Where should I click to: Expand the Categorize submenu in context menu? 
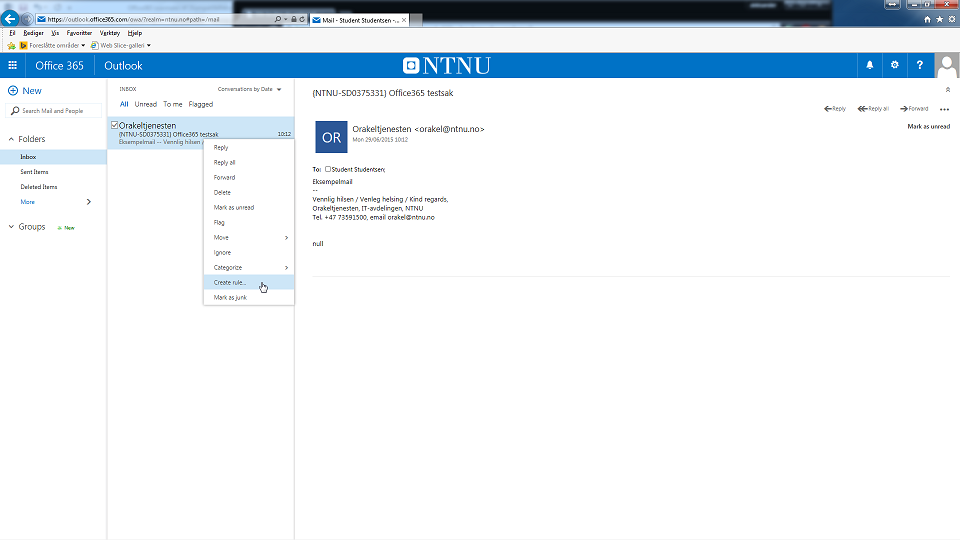click(286, 268)
